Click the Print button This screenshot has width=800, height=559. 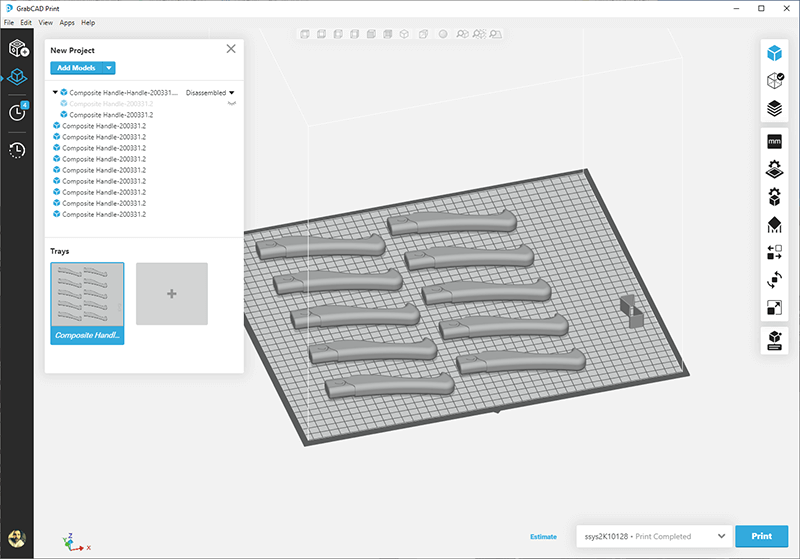(761, 537)
